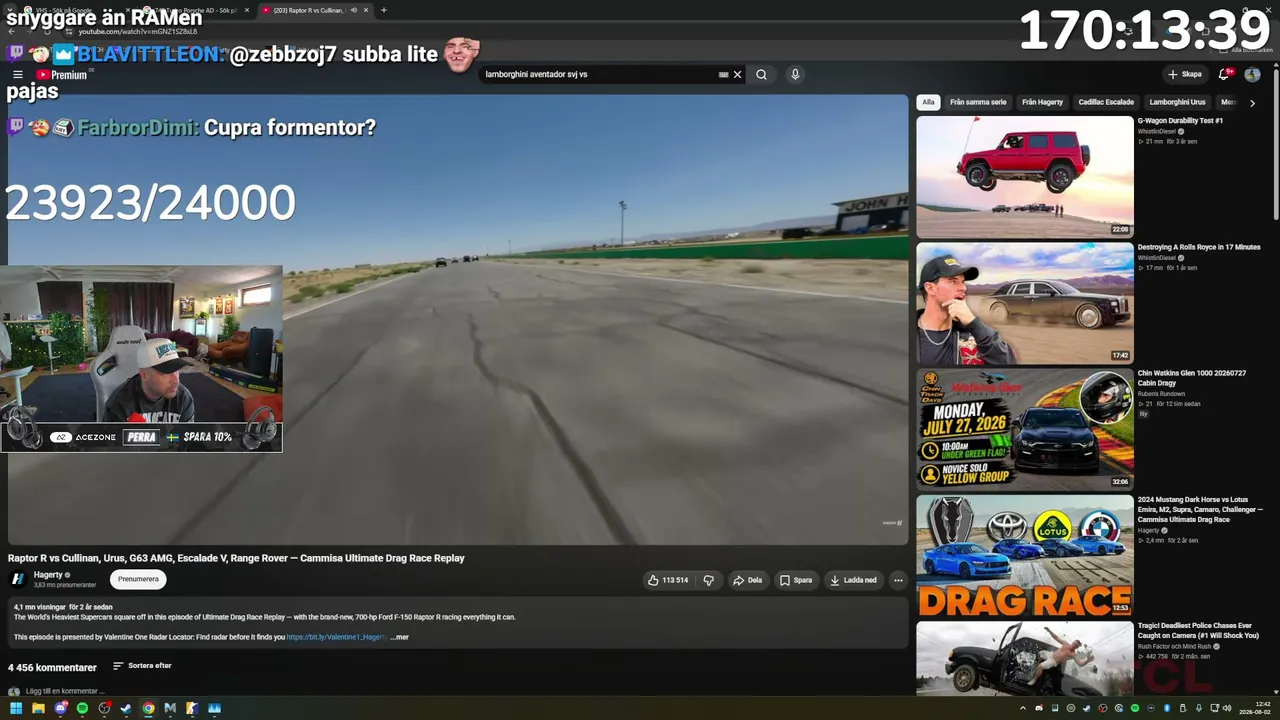Open more actions three-dot menu

pyautogui.click(x=898, y=580)
